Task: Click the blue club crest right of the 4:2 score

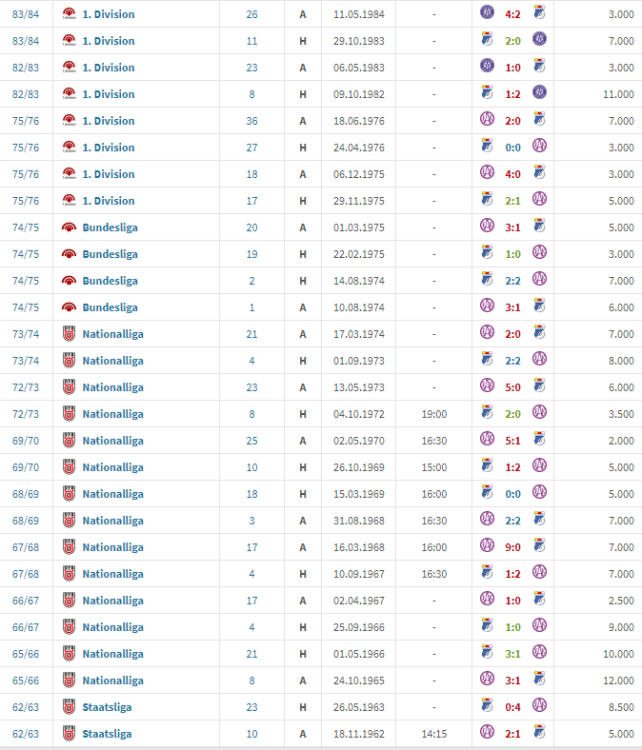Action: 539,15
